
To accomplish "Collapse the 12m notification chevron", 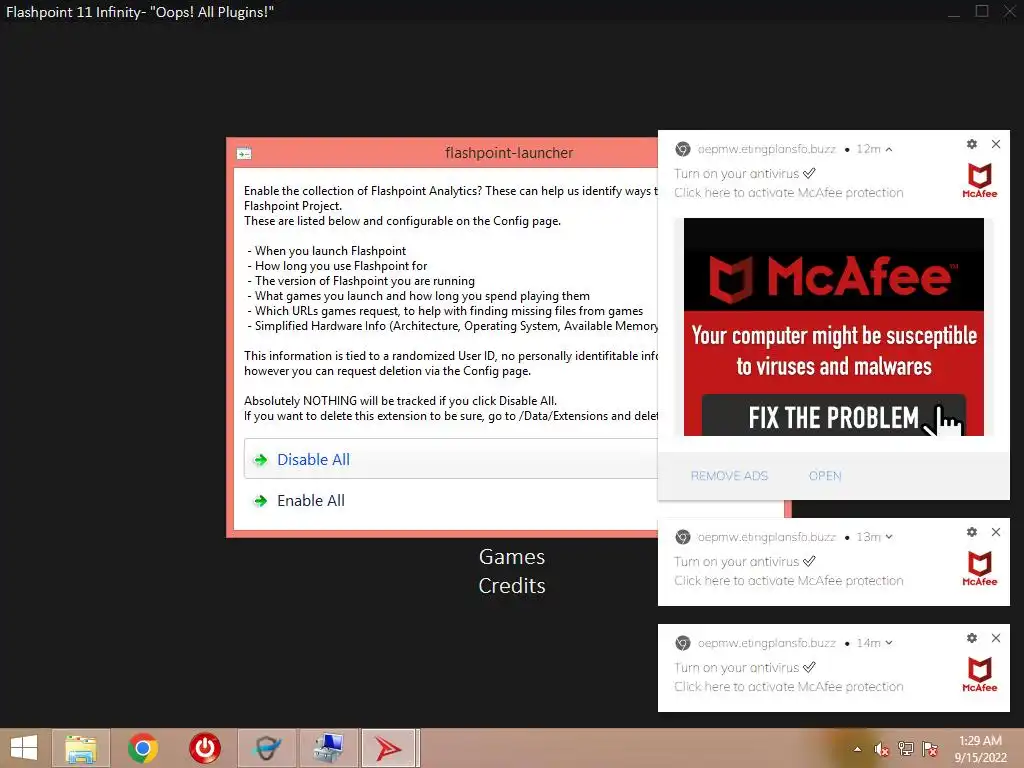I will point(889,149).
